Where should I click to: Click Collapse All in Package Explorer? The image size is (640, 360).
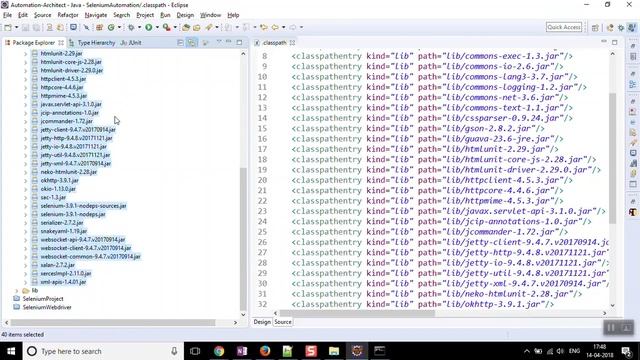[180, 42]
